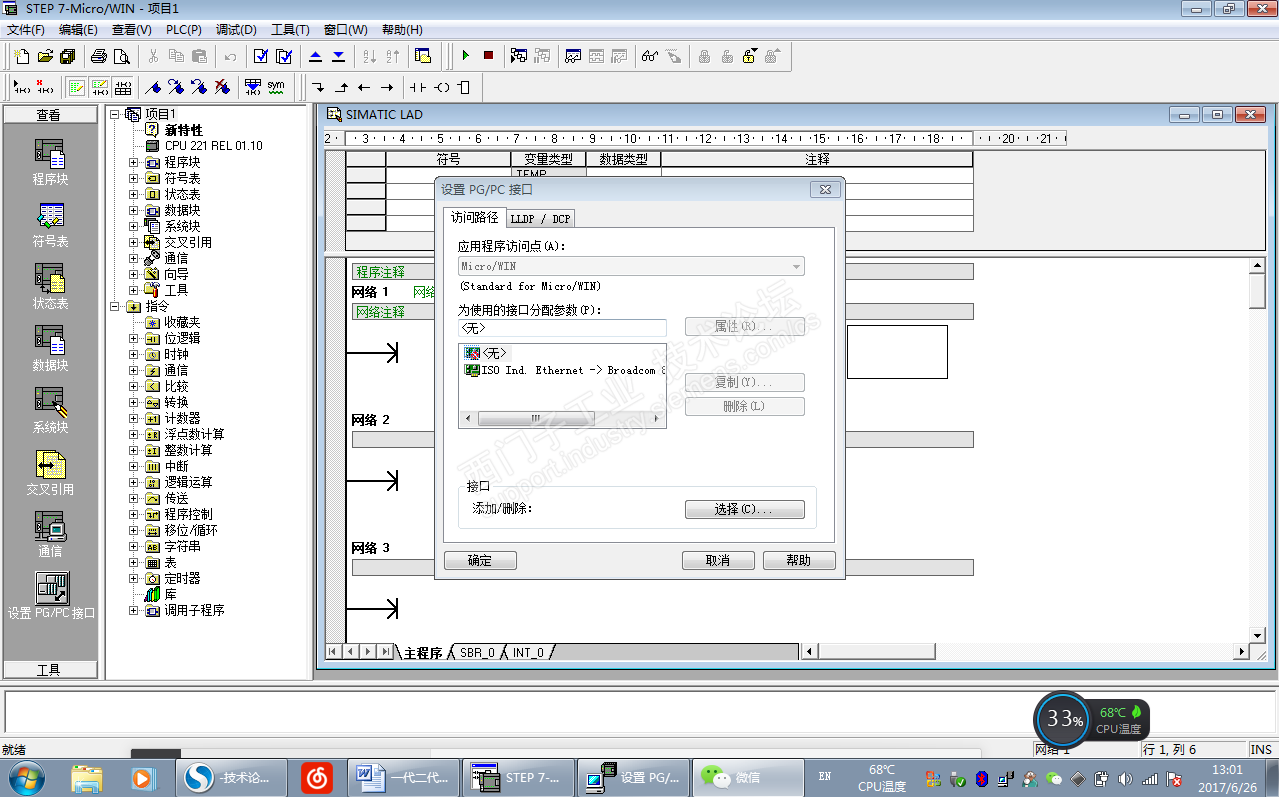
Task: Click the New project toolbar icon
Action: coord(22,56)
